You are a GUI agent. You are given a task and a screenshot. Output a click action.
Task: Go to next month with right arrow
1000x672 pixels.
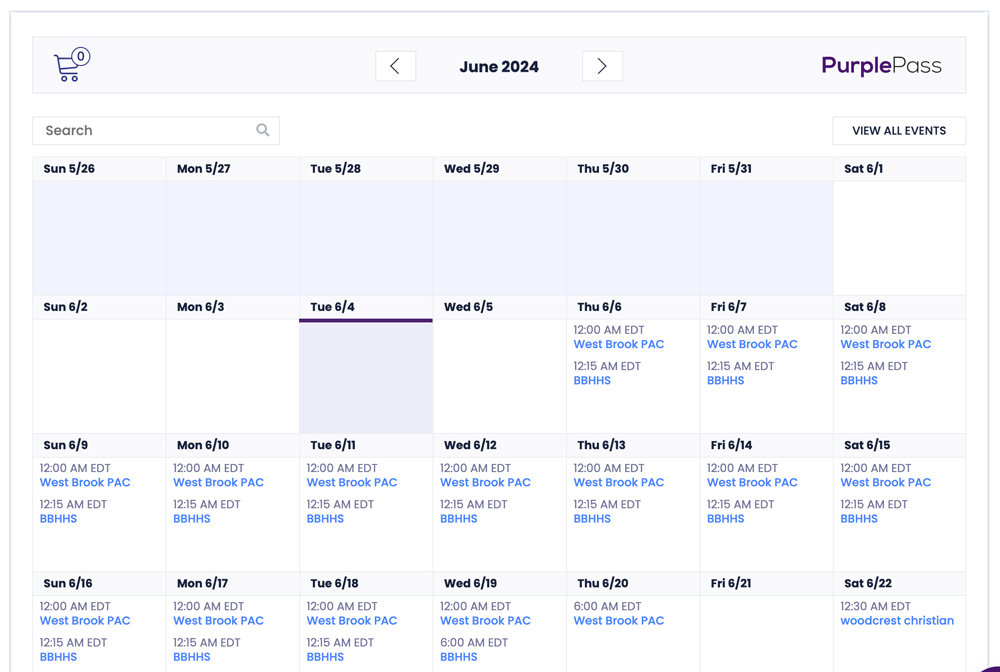(x=602, y=65)
